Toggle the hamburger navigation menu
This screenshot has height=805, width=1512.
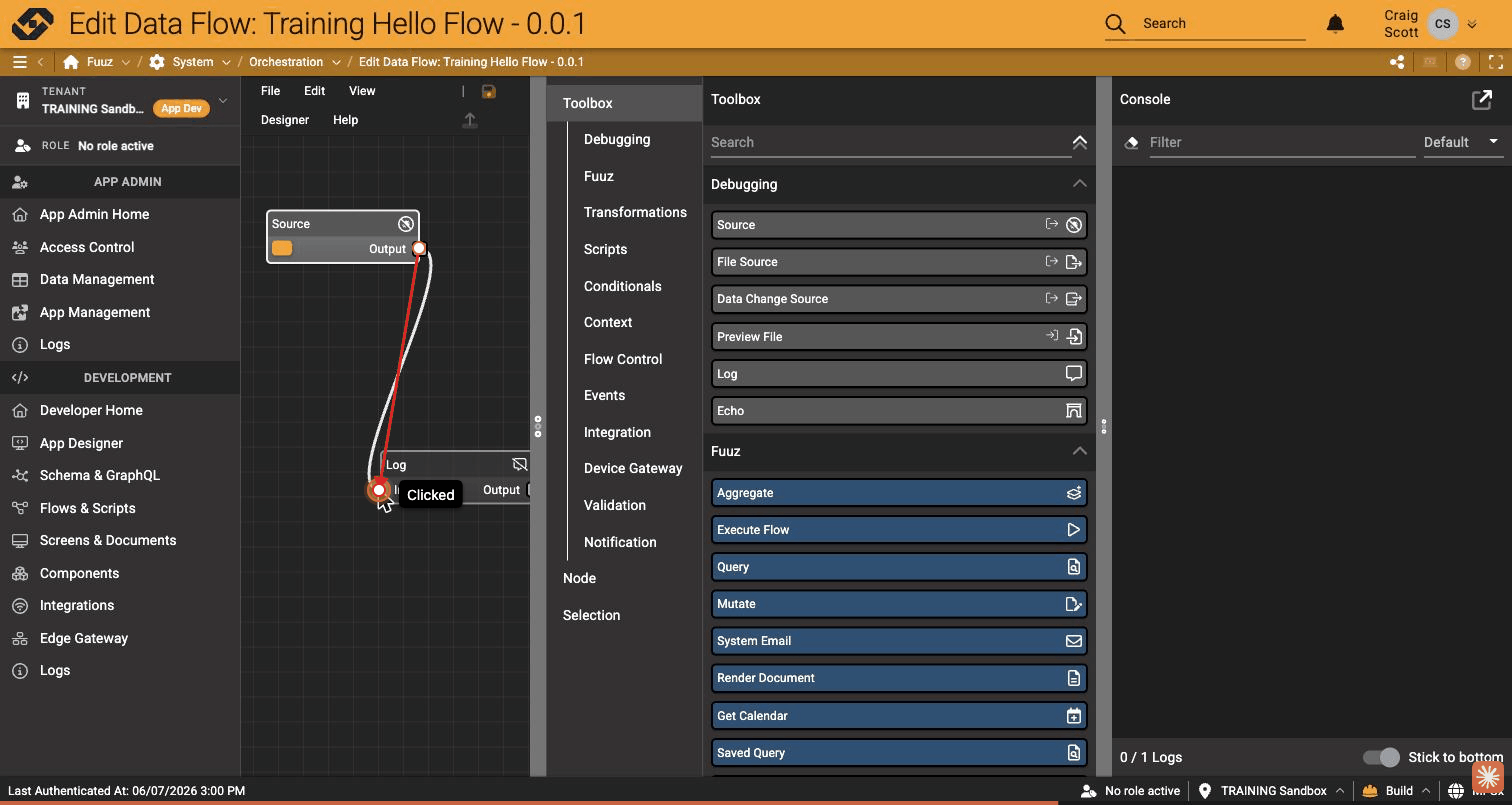[19, 62]
